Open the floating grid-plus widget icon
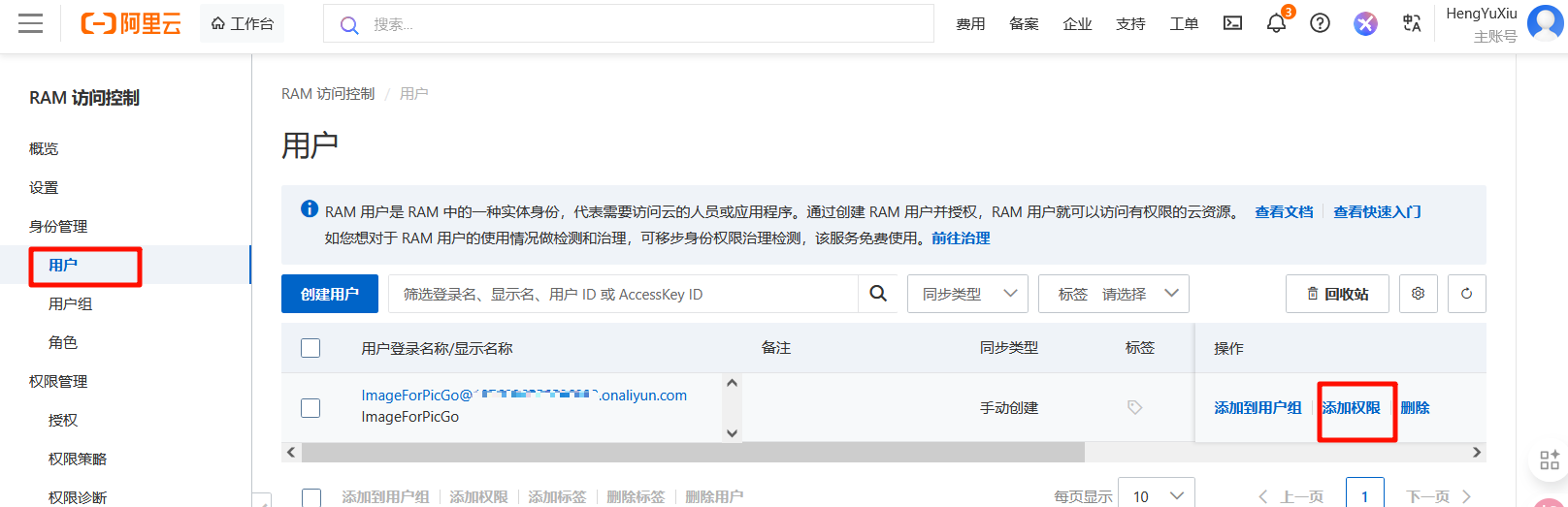The width and height of the screenshot is (1568, 507). coord(1550,459)
